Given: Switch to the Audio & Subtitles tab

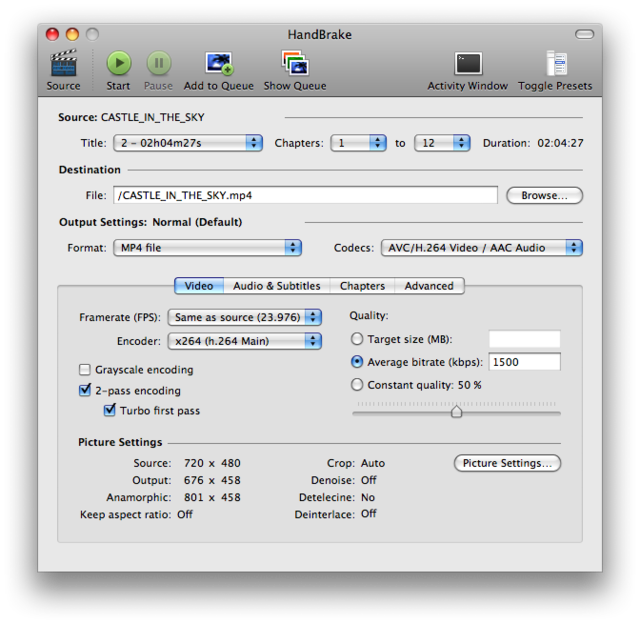Looking at the screenshot, I should (276, 286).
